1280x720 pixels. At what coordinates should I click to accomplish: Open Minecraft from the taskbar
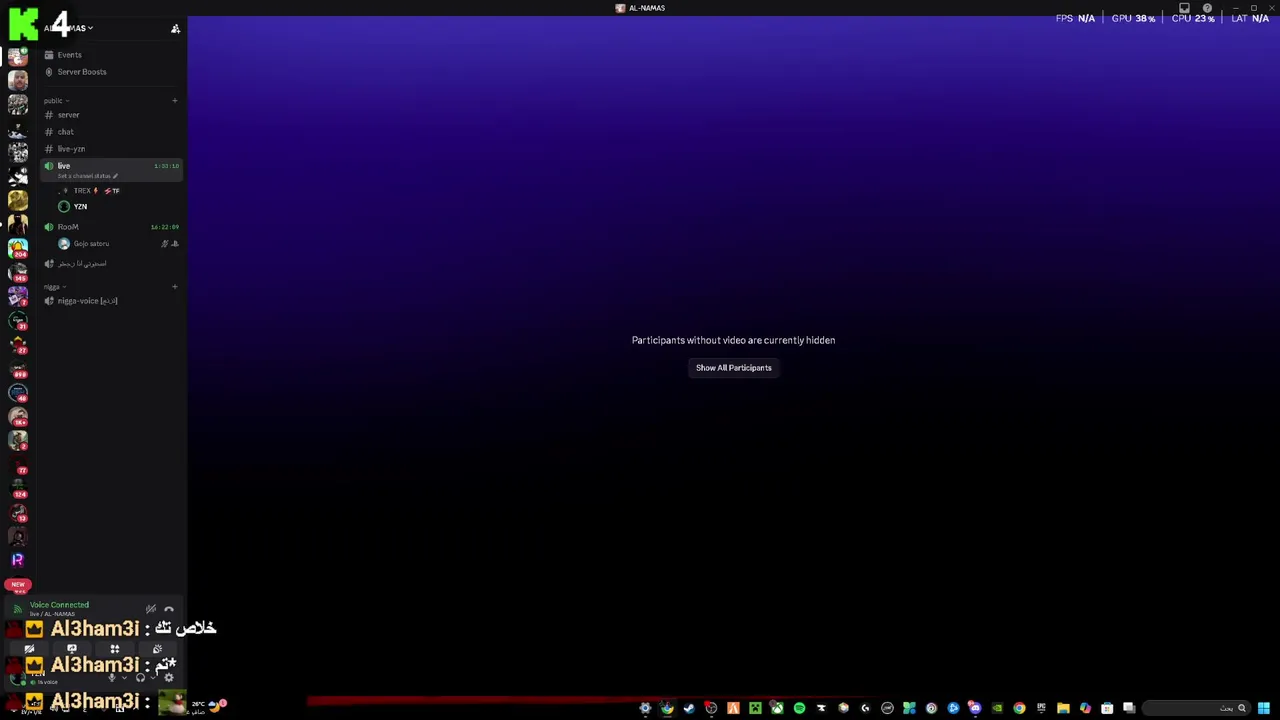(x=755, y=708)
